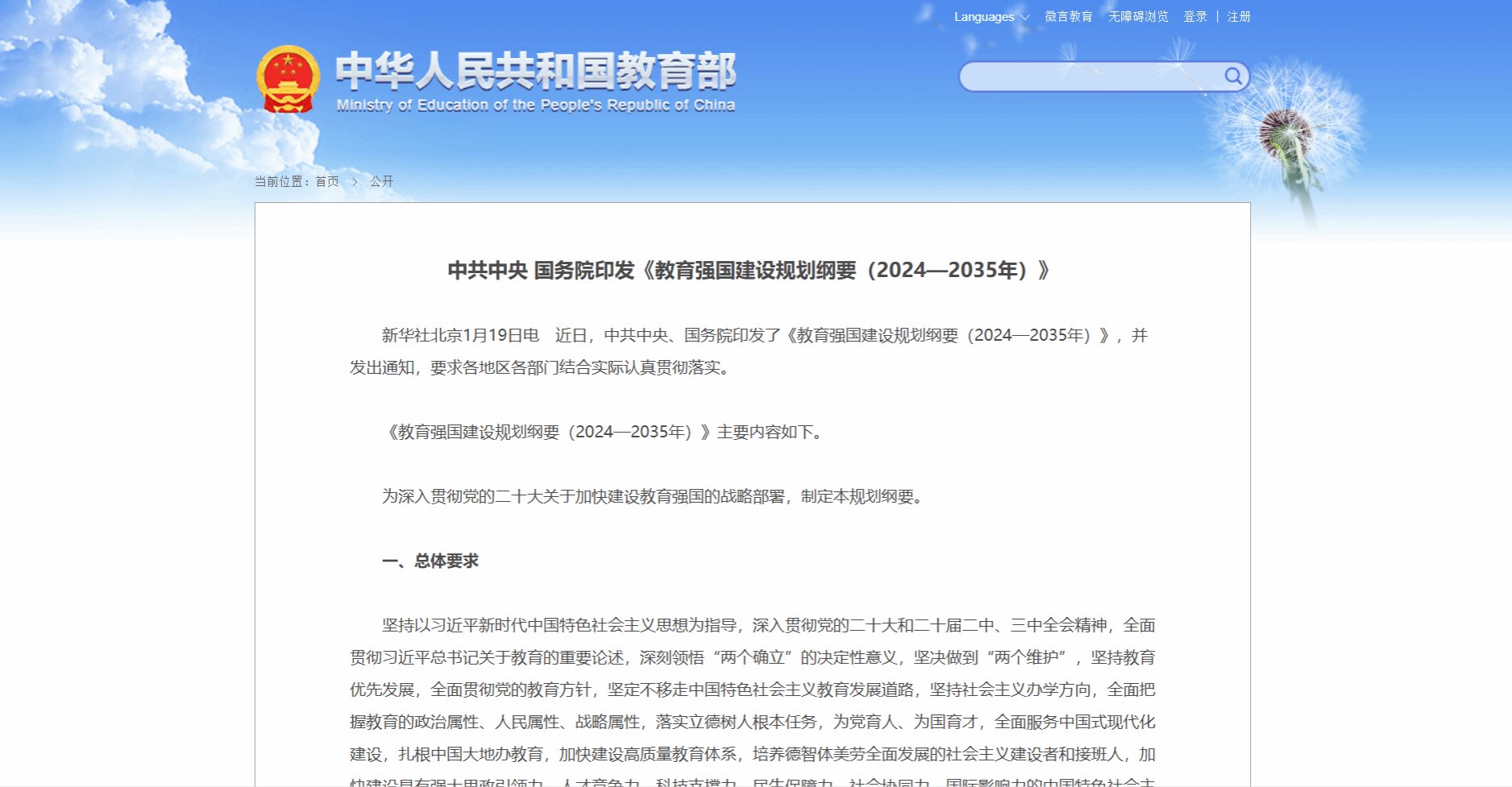
Task: Click the 注册 register link
Action: tap(1239, 17)
